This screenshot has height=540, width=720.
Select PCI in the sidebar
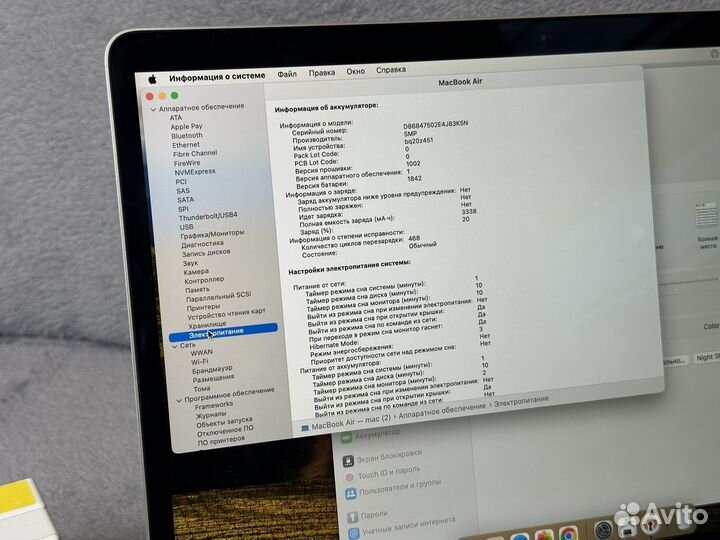(x=181, y=182)
